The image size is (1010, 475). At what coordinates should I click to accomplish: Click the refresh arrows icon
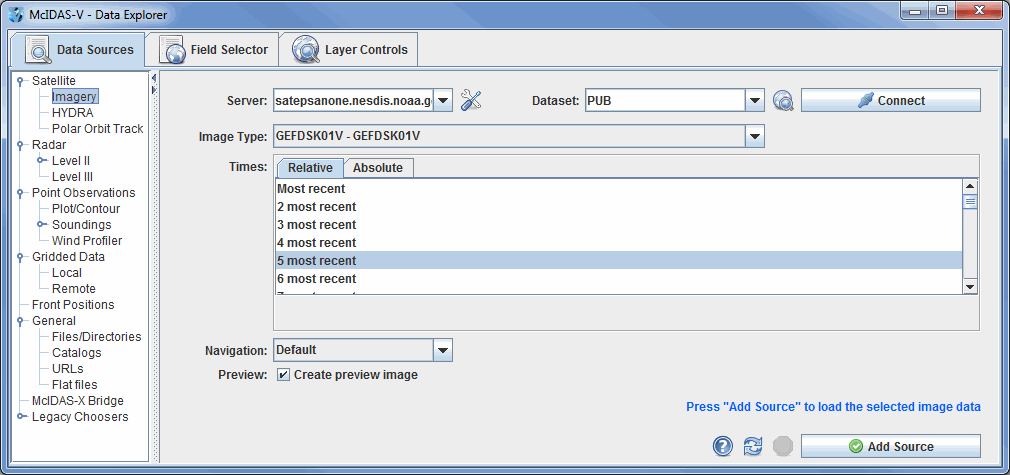(753, 446)
